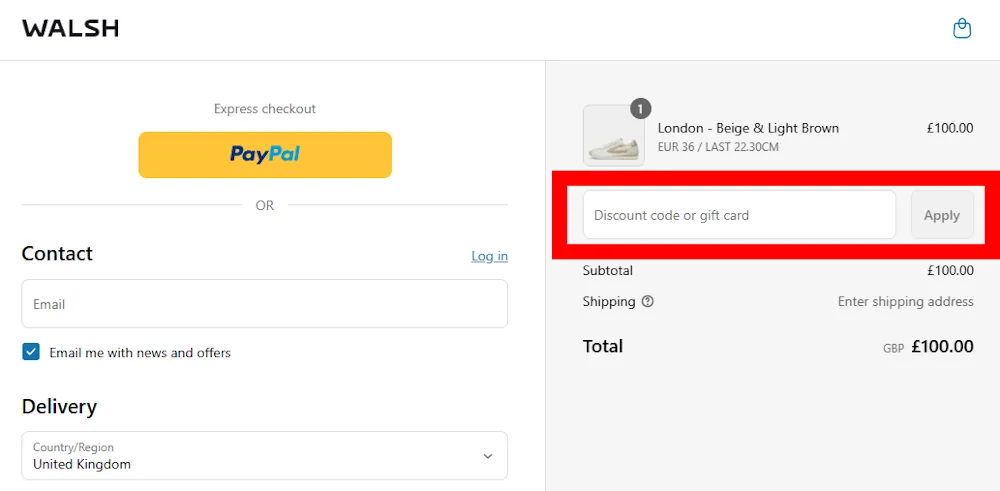Click the Delivery section heading
The image size is (1000, 491).
point(59,407)
